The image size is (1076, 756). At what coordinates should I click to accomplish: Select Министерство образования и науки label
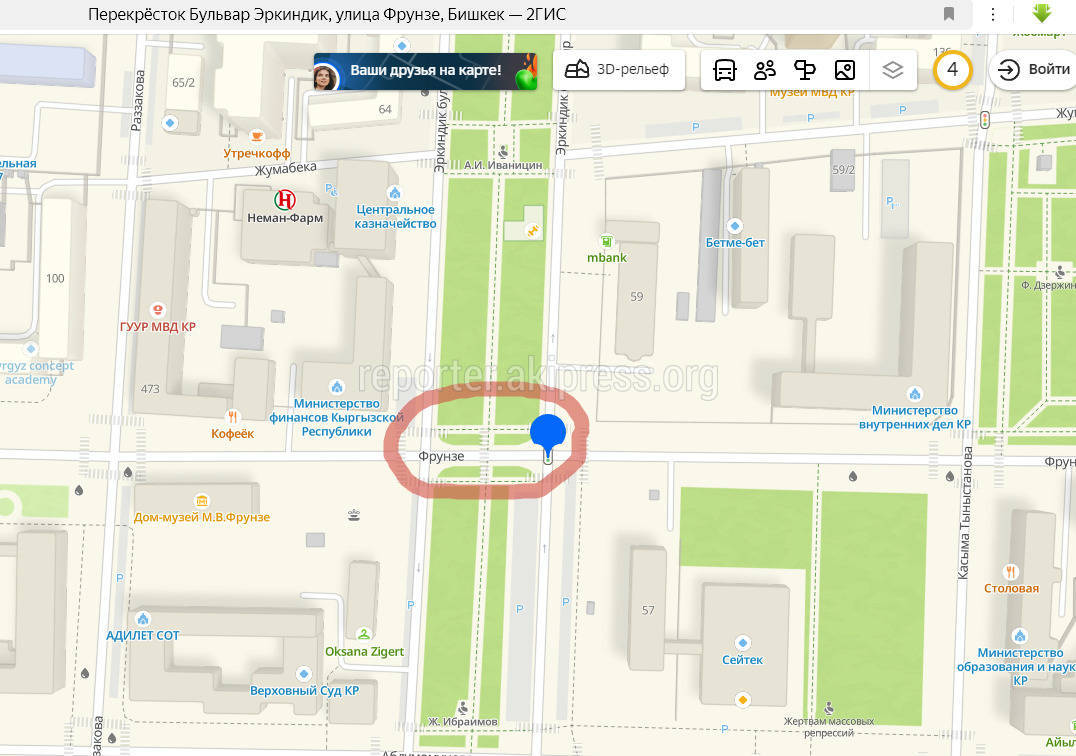click(x=1016, y=666)
